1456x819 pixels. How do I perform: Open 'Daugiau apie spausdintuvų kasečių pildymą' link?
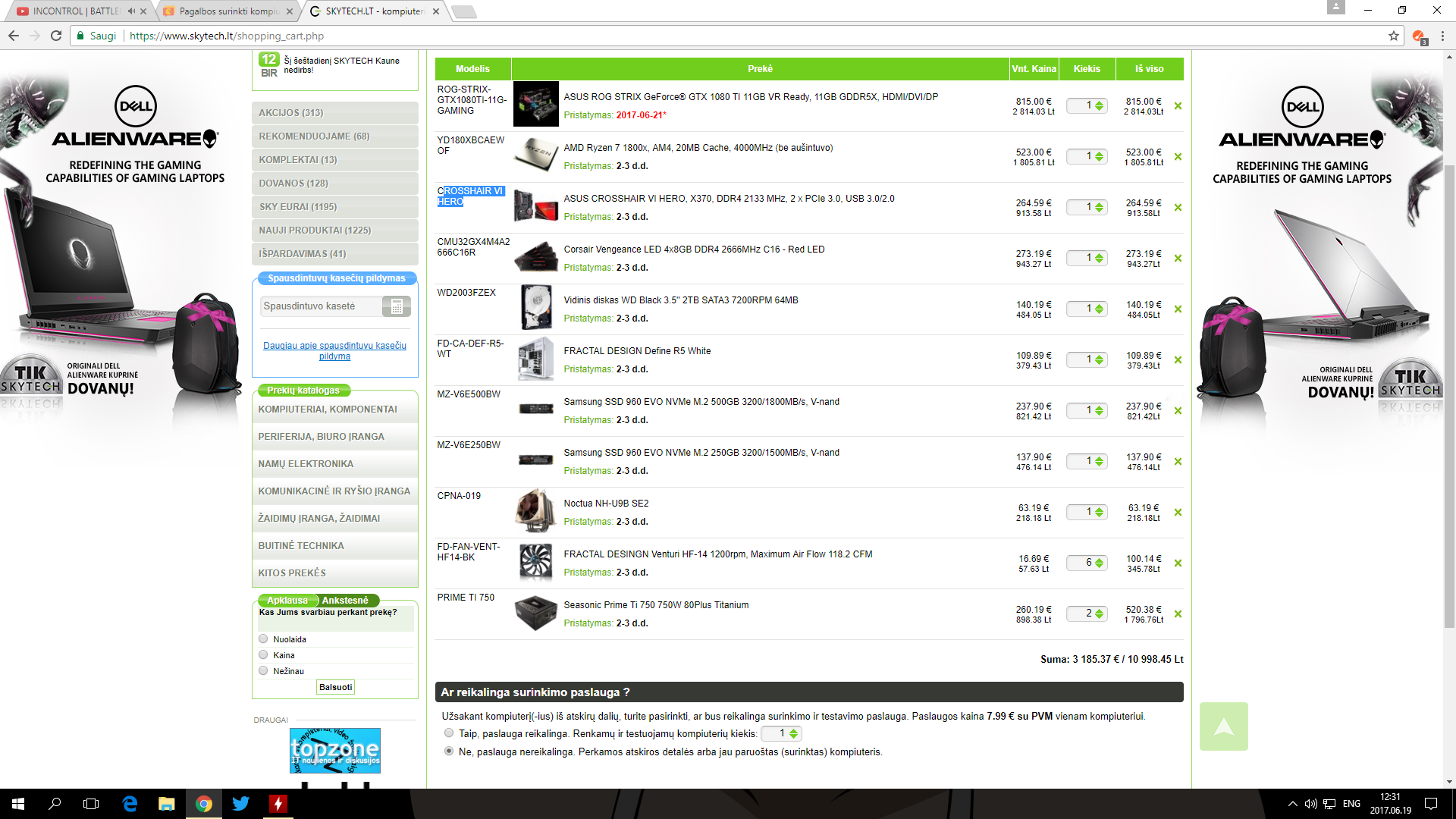pyautogui.click(x=334, y=351)
